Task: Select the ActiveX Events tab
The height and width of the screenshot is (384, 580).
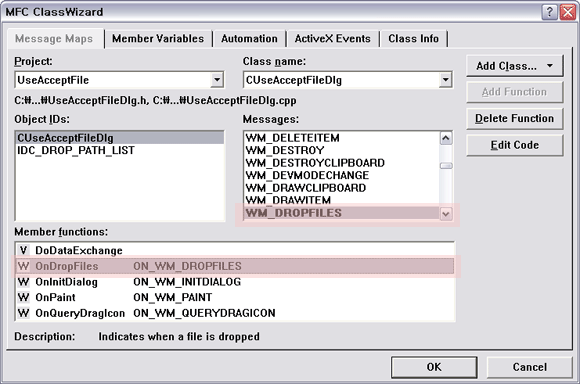Action: point(333,38)
